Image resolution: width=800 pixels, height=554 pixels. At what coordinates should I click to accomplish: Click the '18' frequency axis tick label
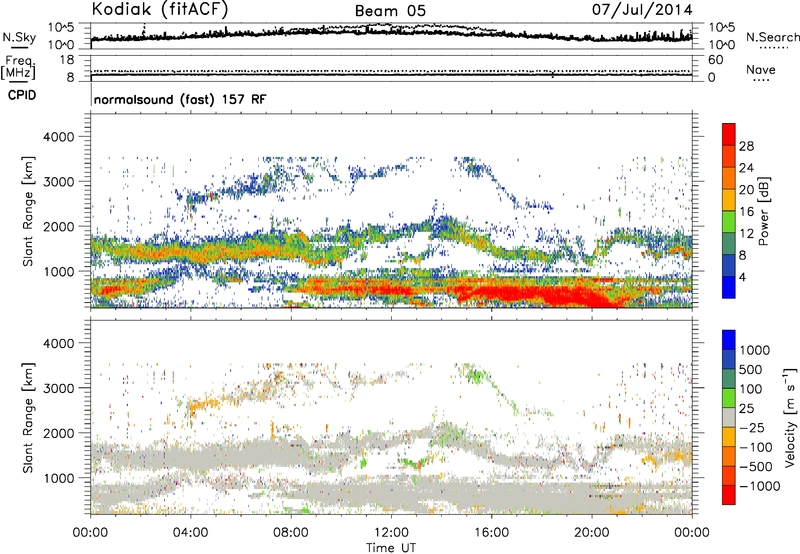click(x=67, y=60)
